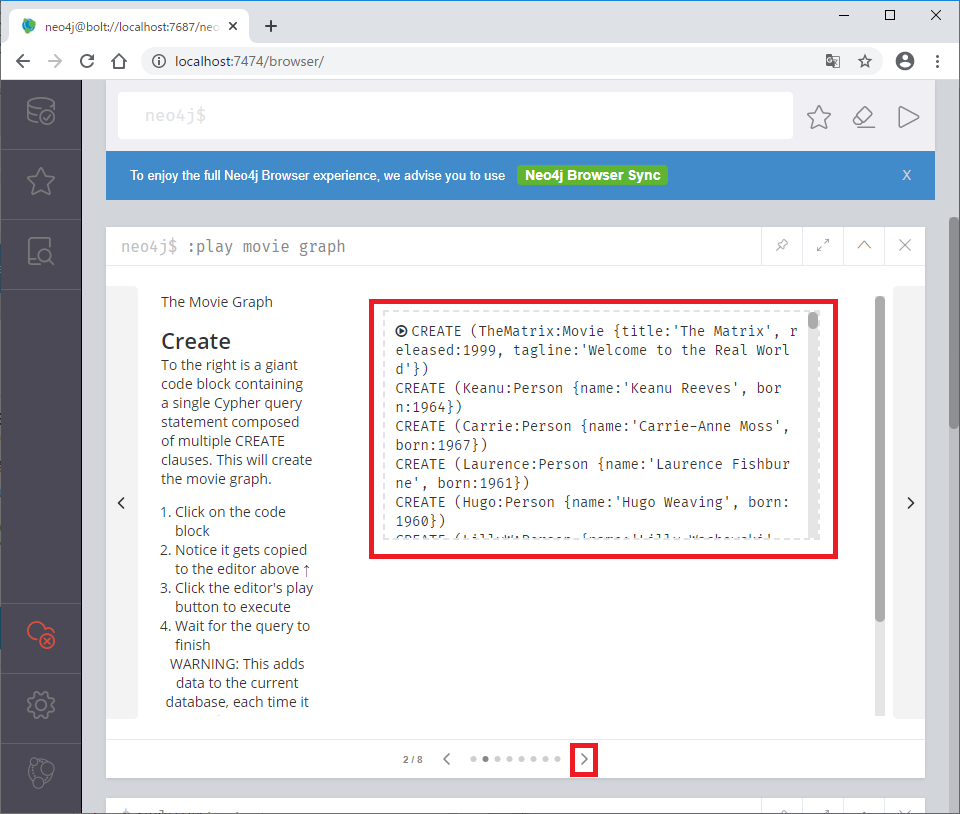Open Chrome three-dot menu
The image size is (960, 814).
937,61
